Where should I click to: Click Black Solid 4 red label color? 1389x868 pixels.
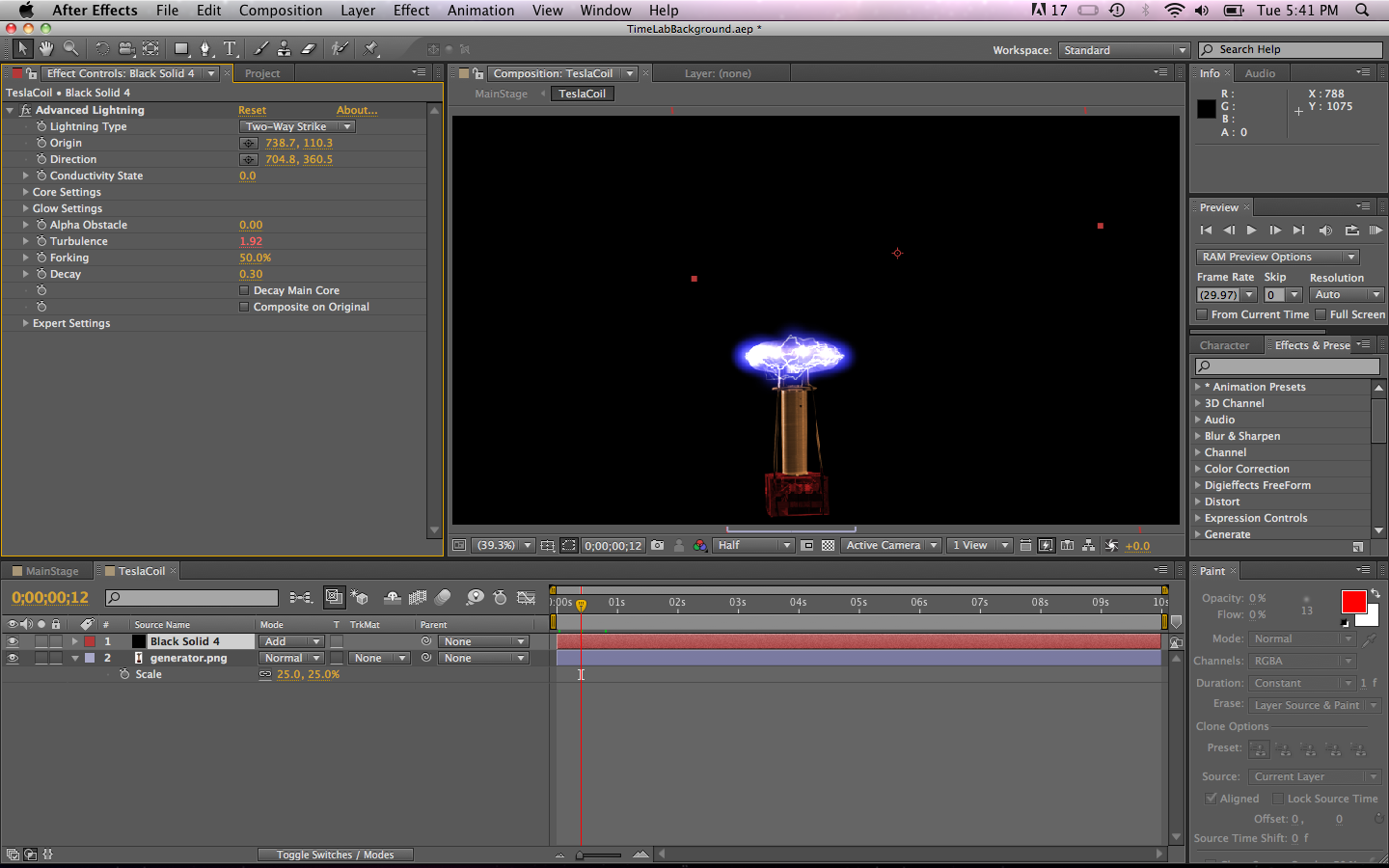[x=90, y=641]
